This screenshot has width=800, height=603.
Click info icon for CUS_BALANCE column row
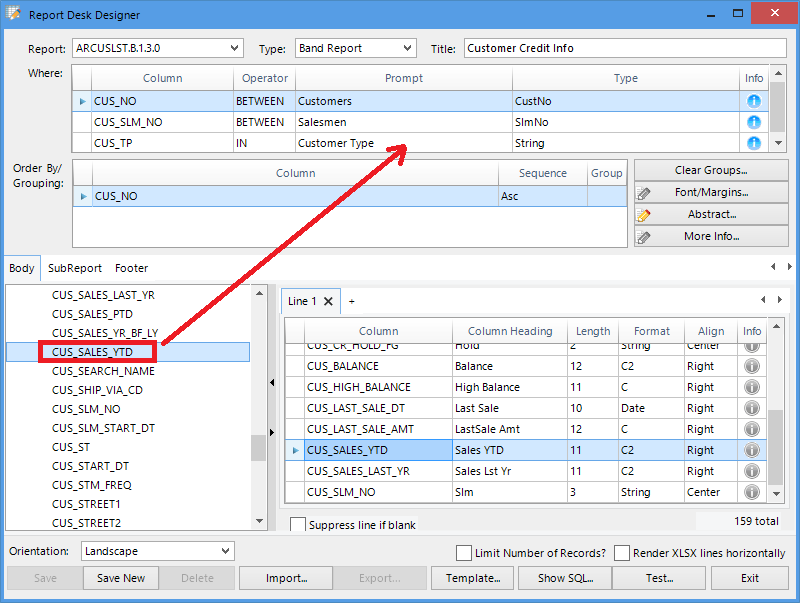click(752, 366)
